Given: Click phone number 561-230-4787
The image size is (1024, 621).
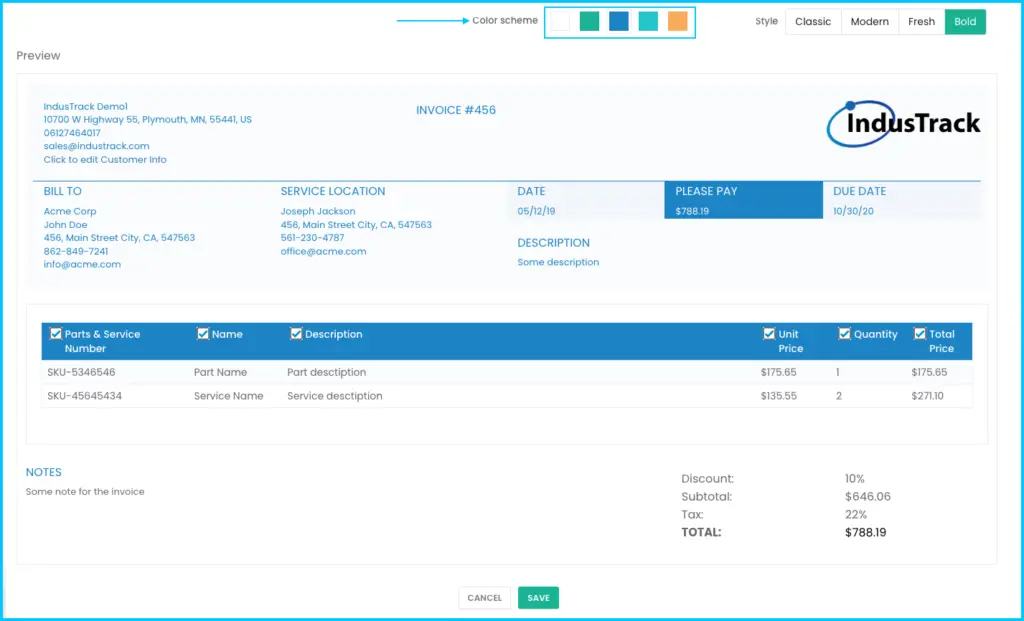Looking at the screenshot, I should (x=312, y=238).
